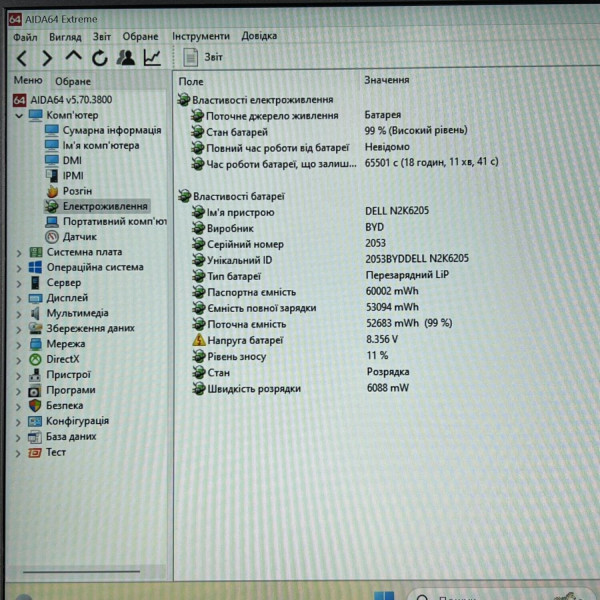
Task: Switch to the Обране sidebar tab
Action: click(x=73, y=81)
